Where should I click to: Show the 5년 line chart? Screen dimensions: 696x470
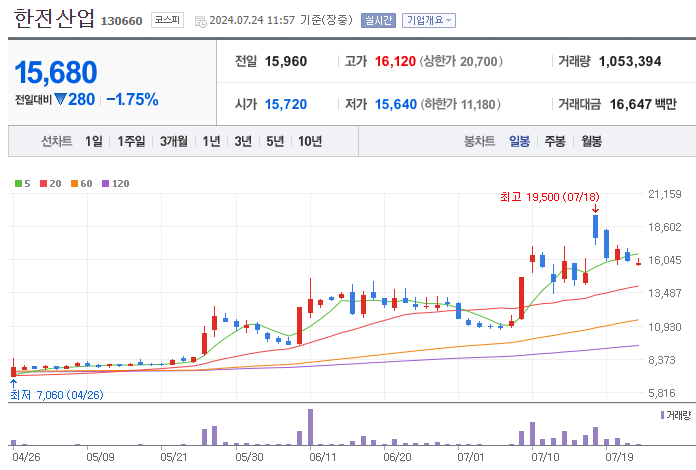click(275, 142)
